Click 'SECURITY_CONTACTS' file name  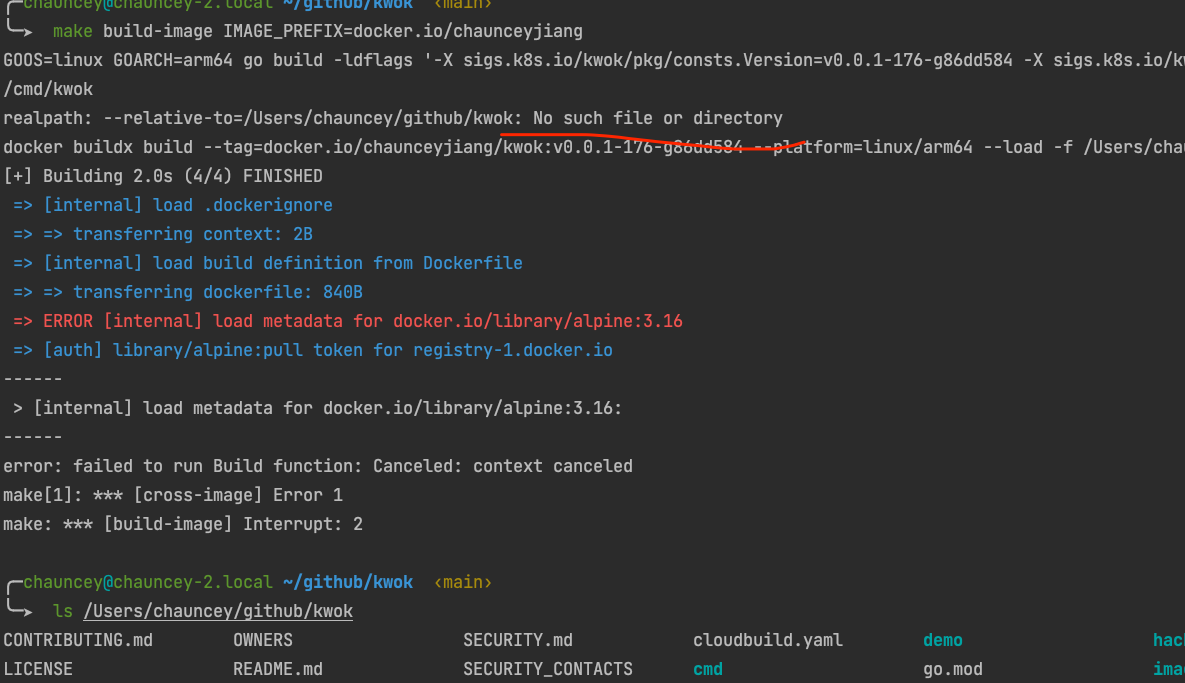click(x=548, y=669)
